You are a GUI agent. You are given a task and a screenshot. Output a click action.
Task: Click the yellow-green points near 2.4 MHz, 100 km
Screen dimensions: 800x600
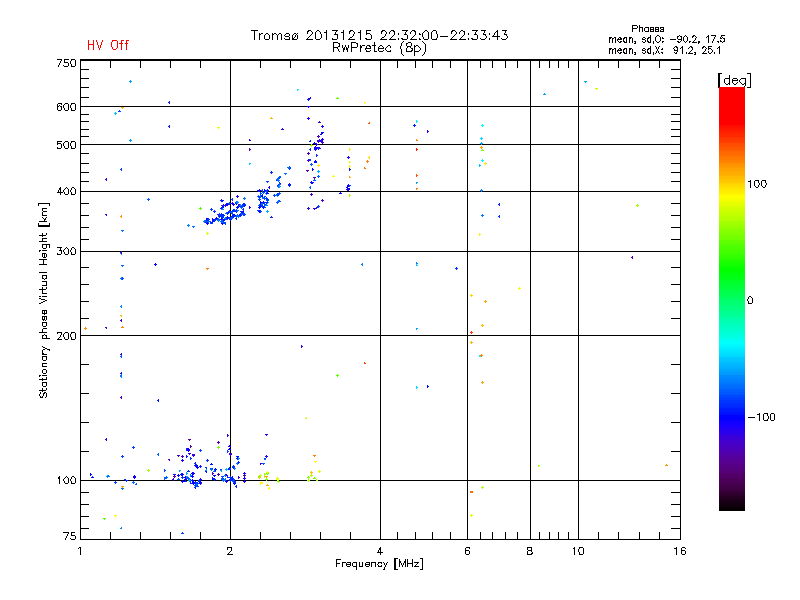point(267,479)
